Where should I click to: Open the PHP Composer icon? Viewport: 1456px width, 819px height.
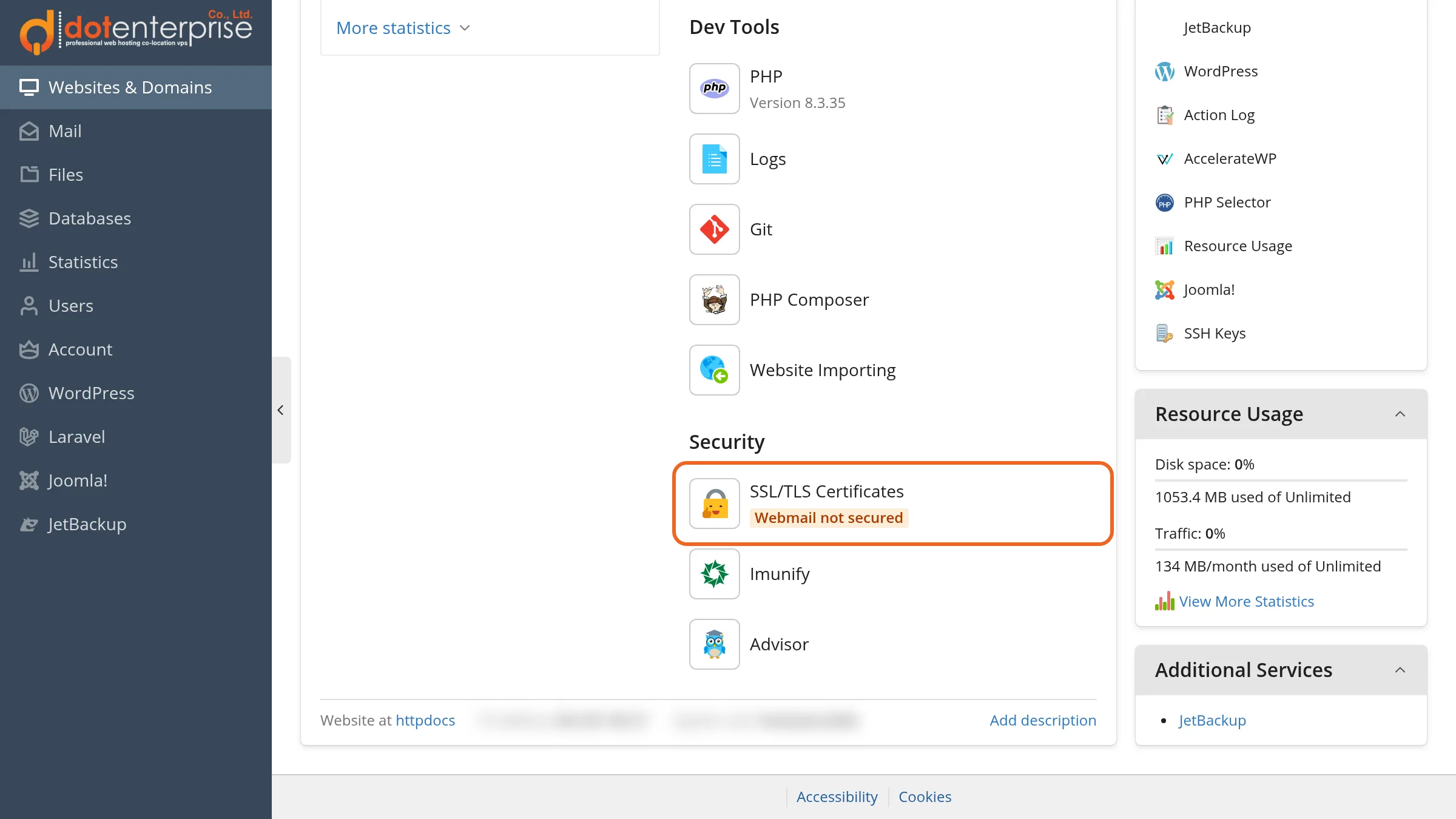coord(714,300)
